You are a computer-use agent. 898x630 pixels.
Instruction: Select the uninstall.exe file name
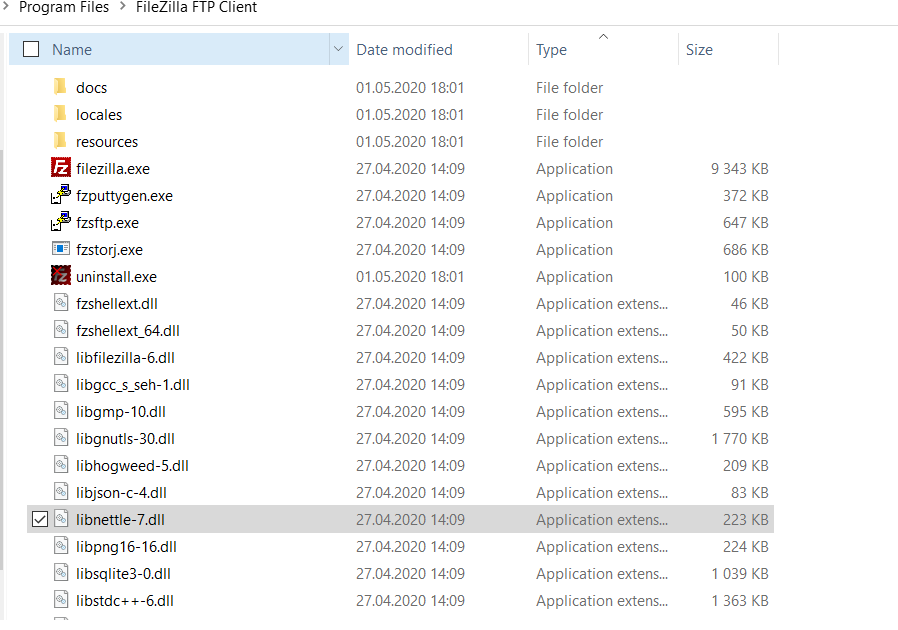pyautogui.click(x=116, y=277)
